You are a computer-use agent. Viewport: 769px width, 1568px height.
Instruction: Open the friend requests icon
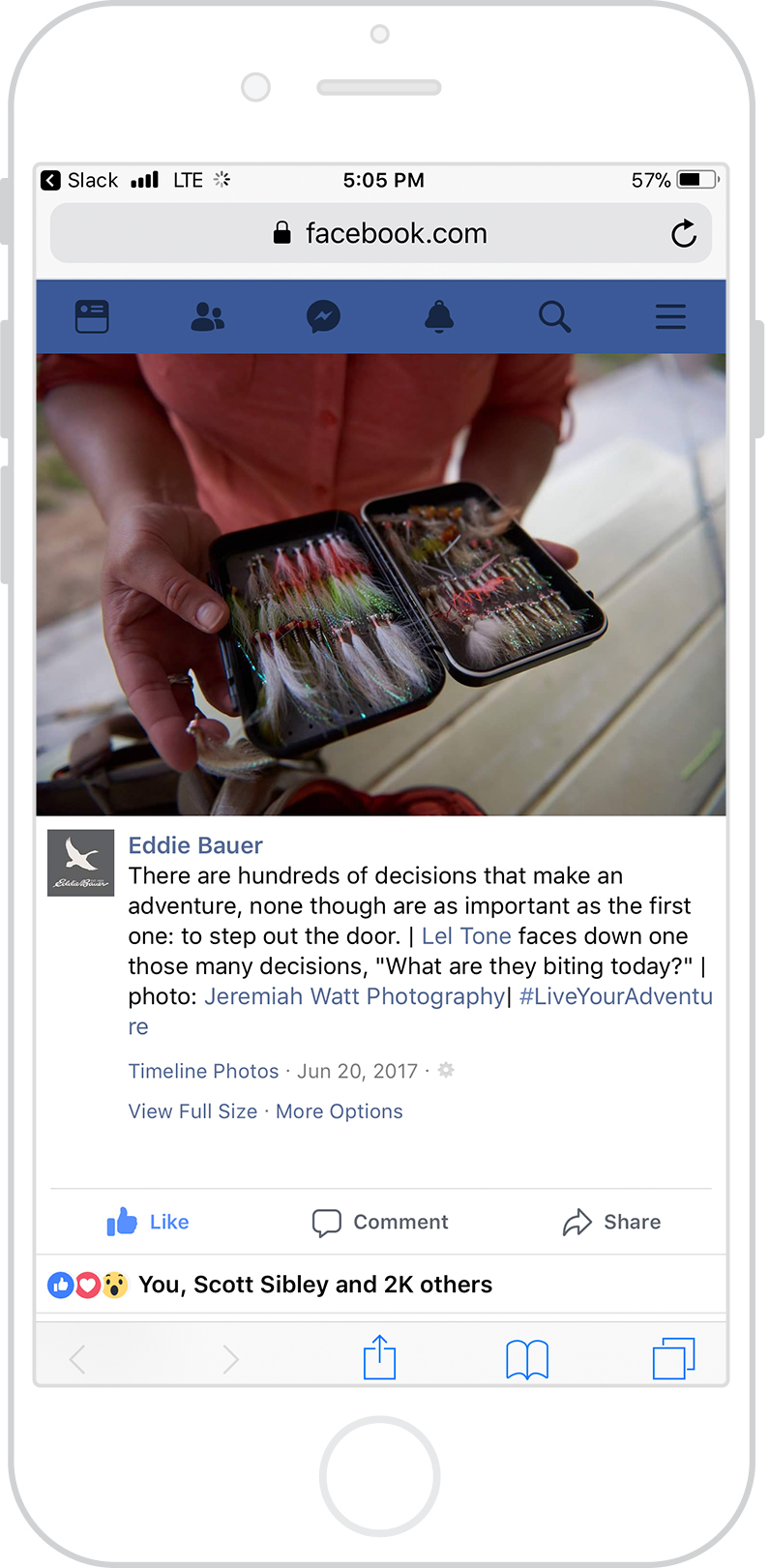207,316
